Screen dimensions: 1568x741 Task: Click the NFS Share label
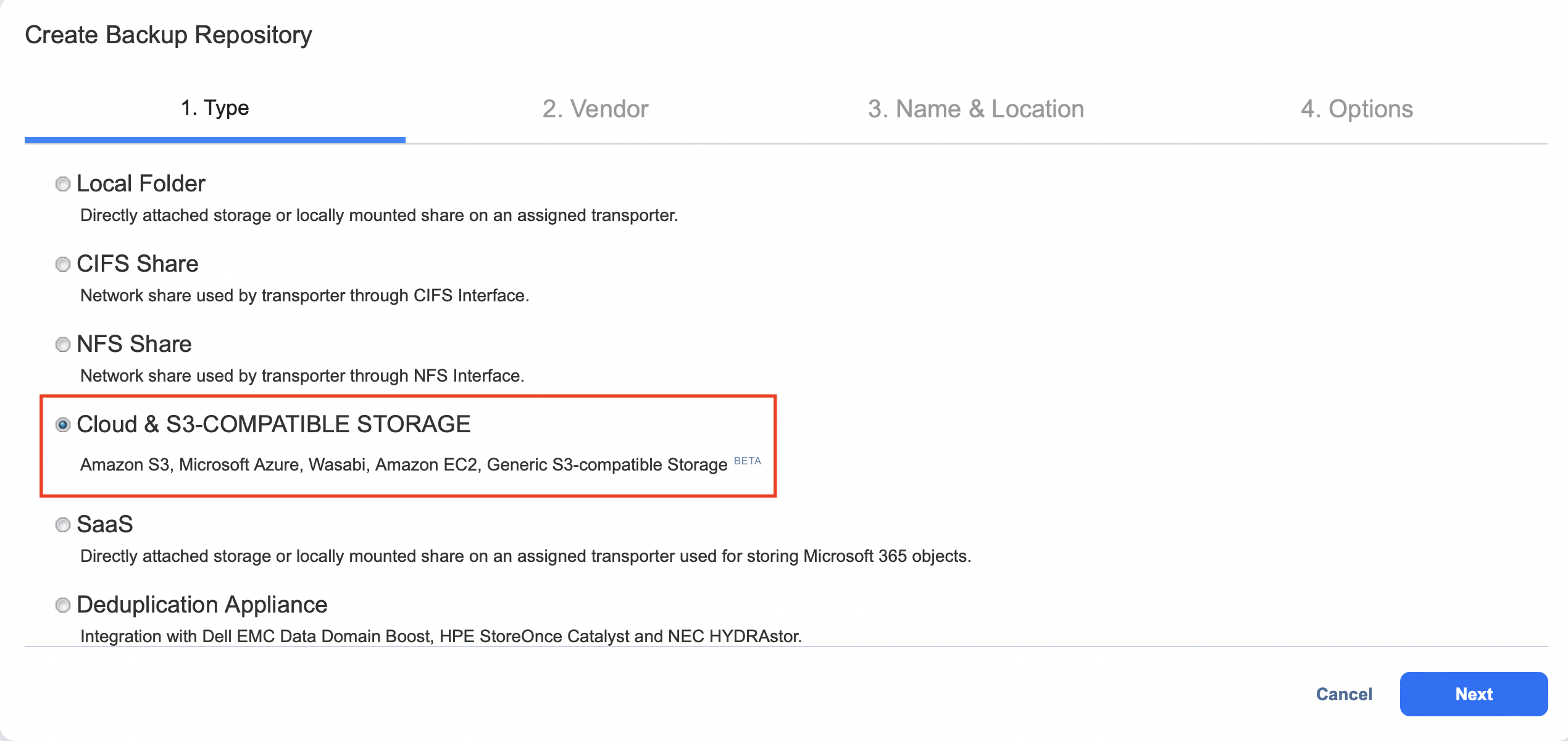(x=134, y=345)
